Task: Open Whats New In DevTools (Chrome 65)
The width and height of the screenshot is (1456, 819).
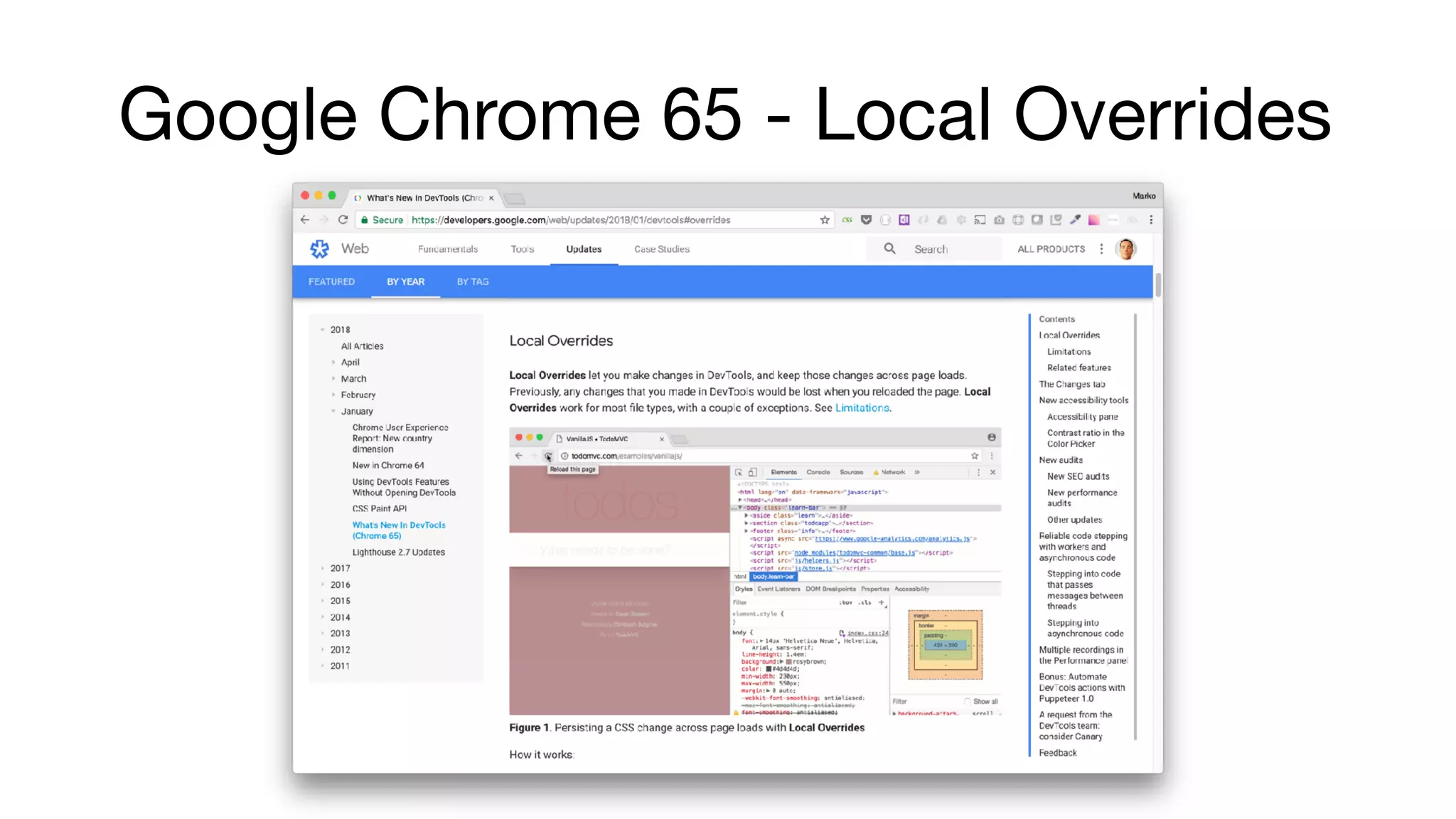Action: click(399, 530)
